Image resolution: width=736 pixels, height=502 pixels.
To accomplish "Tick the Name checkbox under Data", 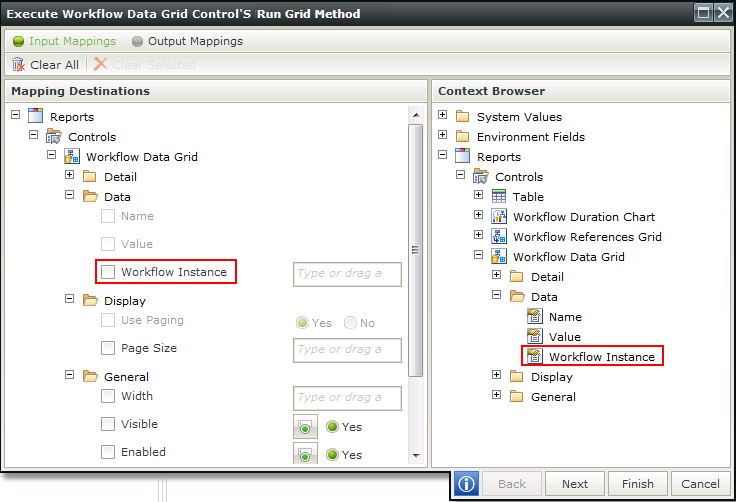I will pos(108,216).
